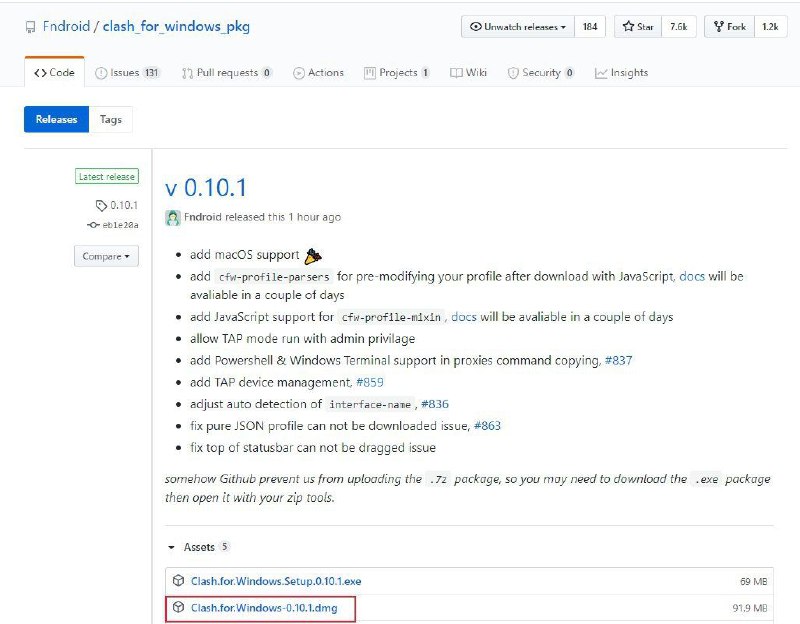Screen dimensions: 800x624
Task: Click the repository book icon beside Fndroid
Action: (x=31, y=27)
